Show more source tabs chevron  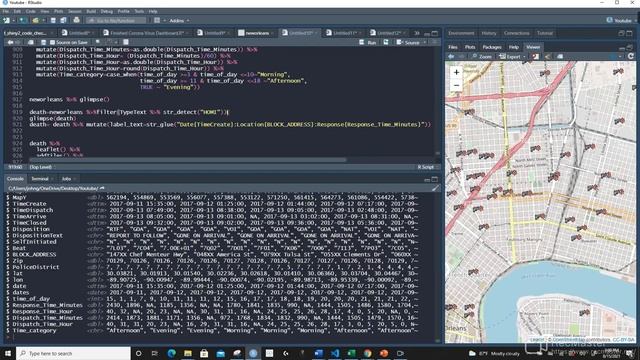pyautogui.click(x=417, y=33)
